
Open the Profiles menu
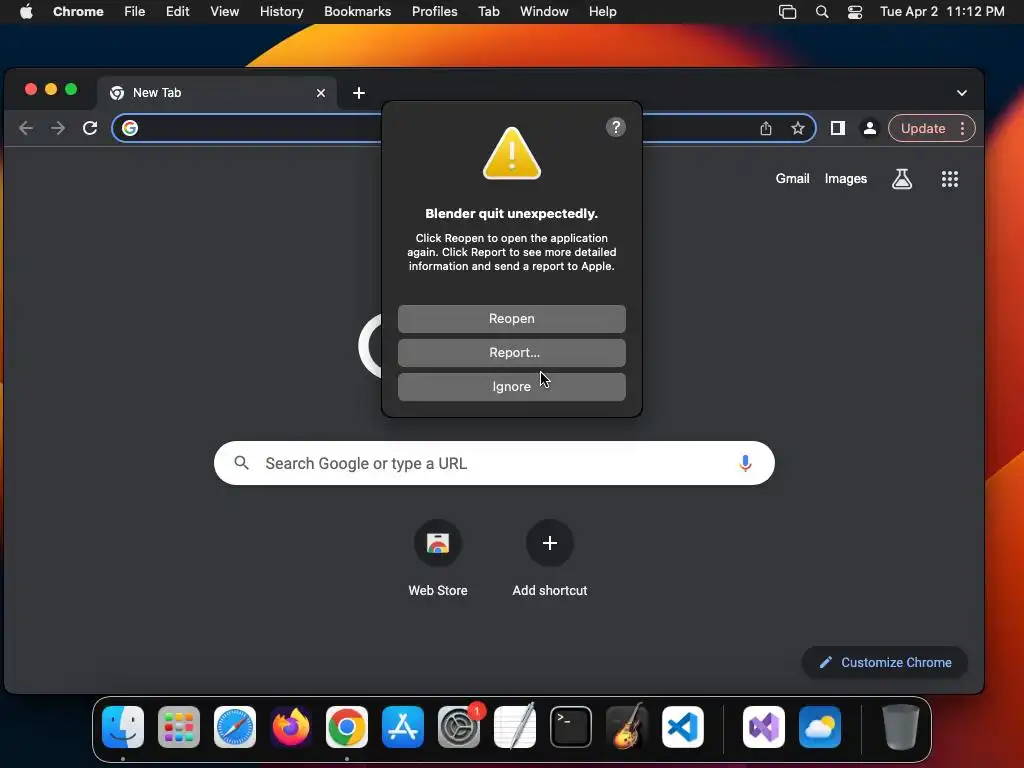[434, 11]
